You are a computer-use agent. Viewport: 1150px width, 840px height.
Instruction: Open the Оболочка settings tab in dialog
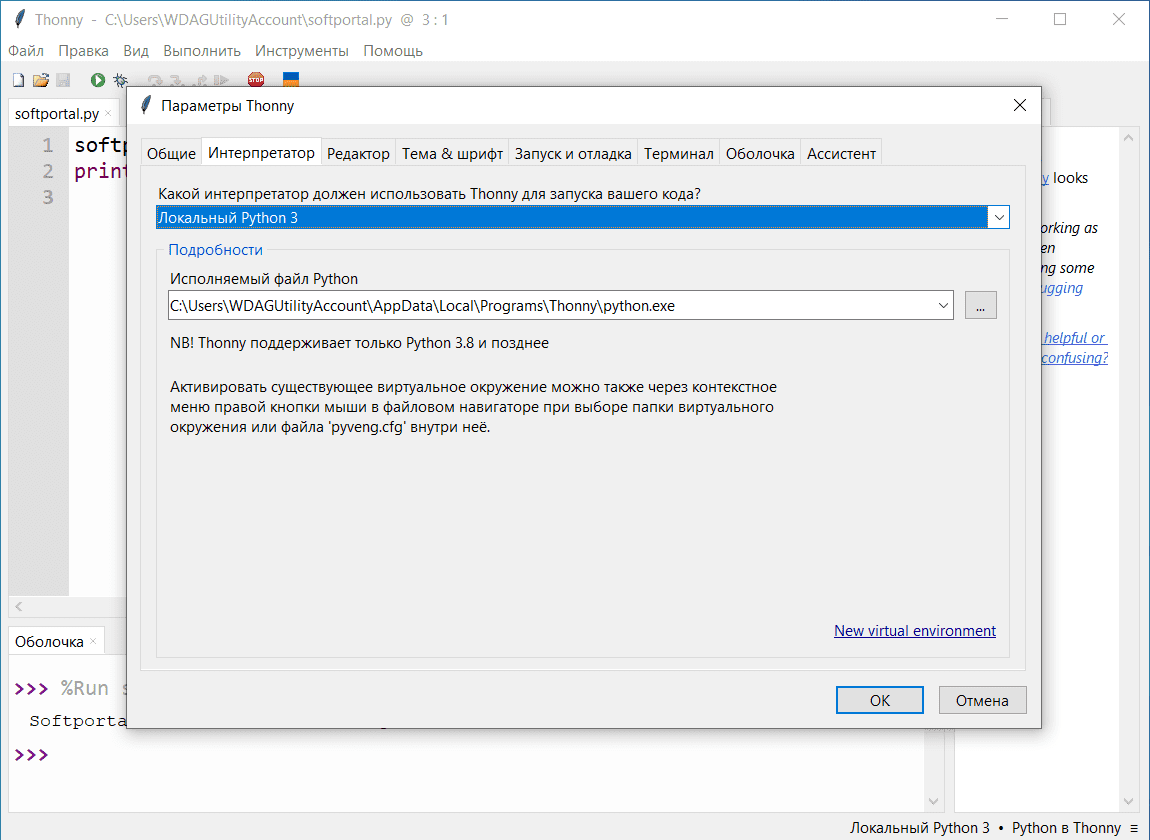tap(760, 153)
